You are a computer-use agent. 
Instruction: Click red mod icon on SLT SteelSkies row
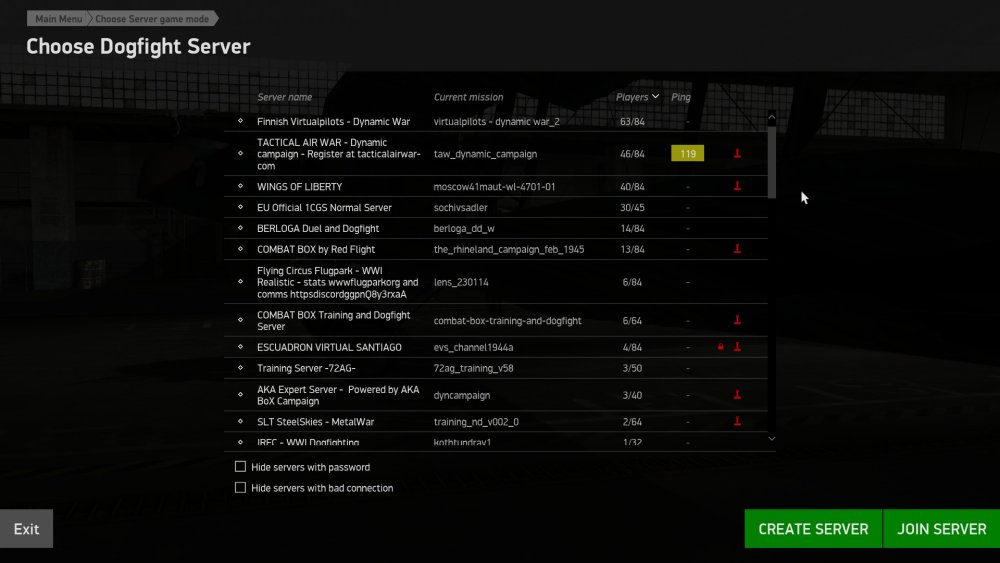click(x=737, y=421)
